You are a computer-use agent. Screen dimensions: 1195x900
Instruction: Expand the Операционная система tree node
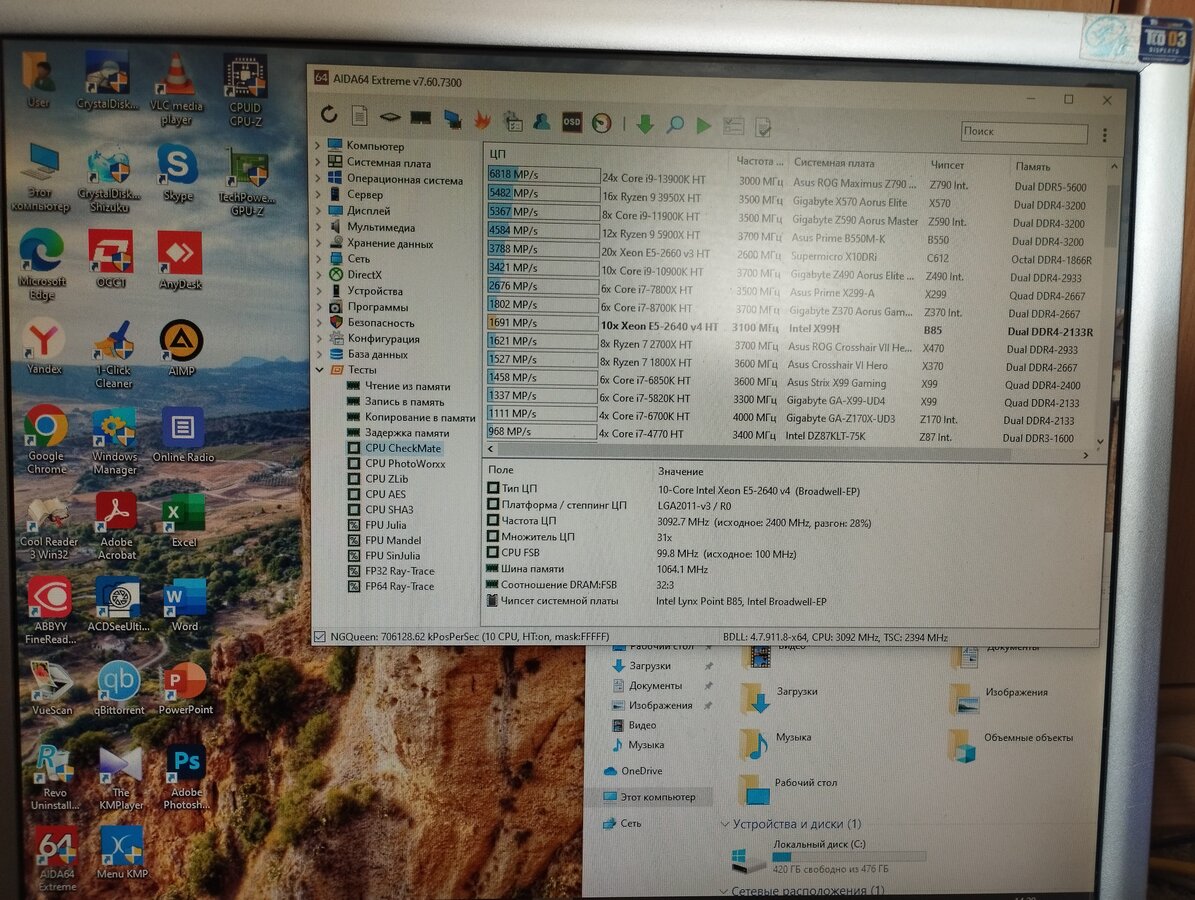point(319,177)
